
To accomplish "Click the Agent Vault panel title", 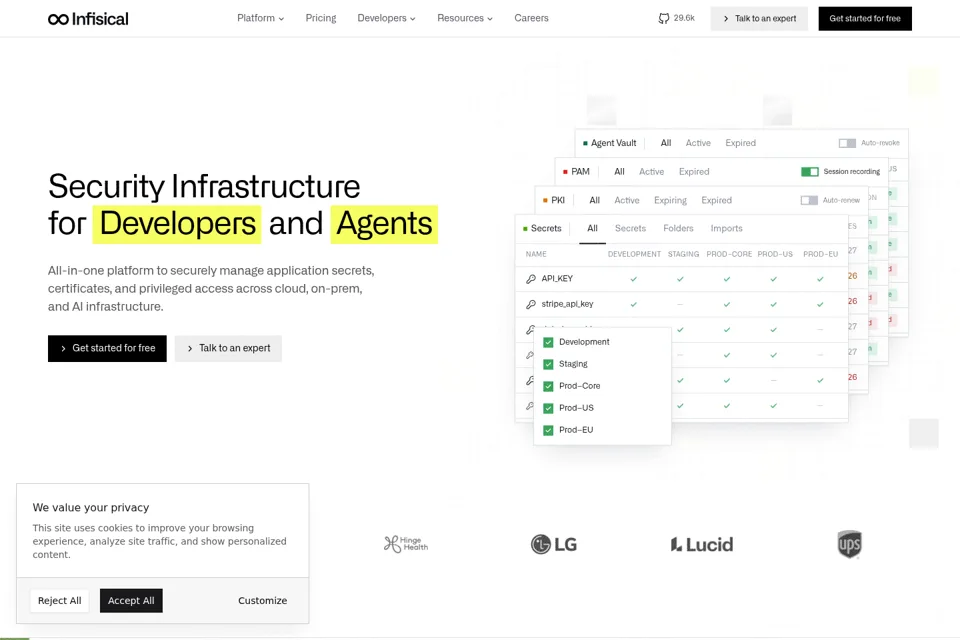I will click(x=613, y=143).
